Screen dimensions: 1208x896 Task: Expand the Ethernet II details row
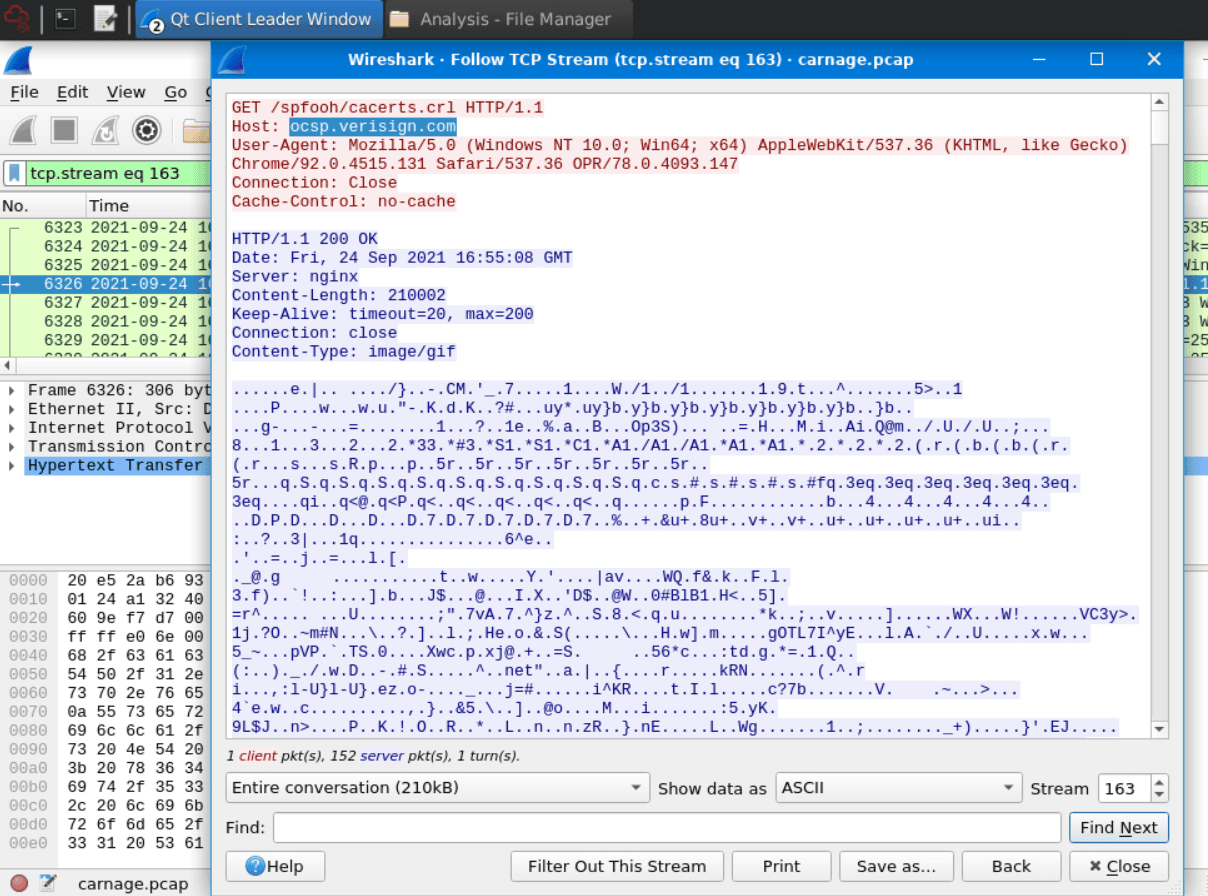(11, 409)
